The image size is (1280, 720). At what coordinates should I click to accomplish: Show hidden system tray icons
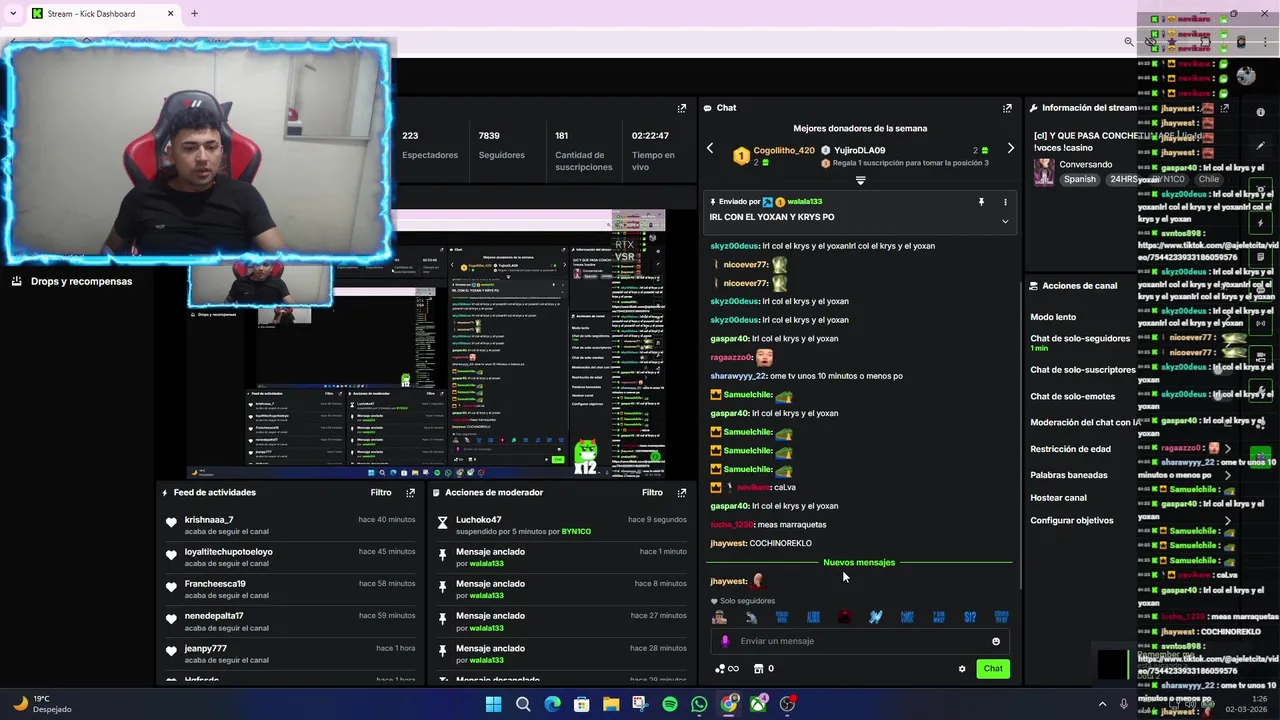pyautogui.click(x=1102, y=705)
